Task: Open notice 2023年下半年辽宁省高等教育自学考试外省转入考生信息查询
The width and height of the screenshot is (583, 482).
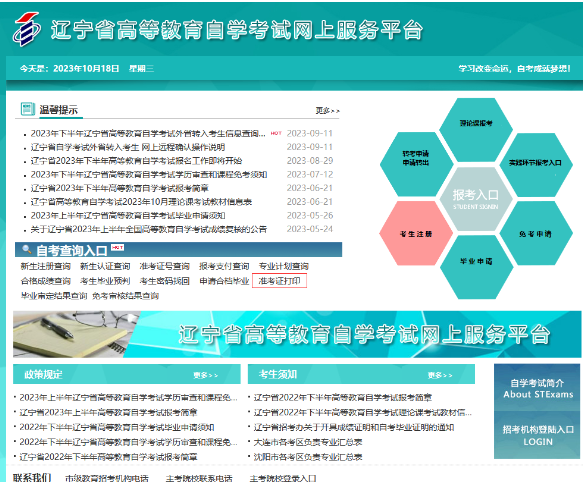Action: [x=148, y=133]
